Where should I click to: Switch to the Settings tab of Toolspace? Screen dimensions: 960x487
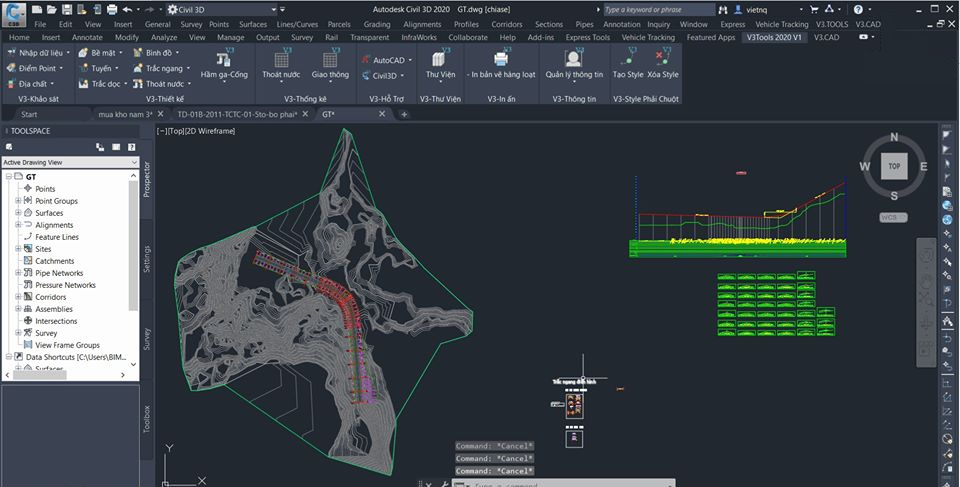(147, 257)
